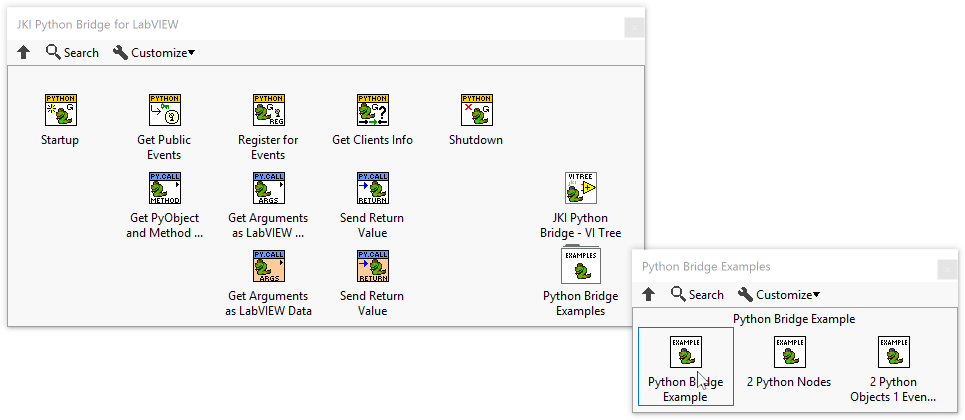This screenshot has width=965, height=420.
Task: Select the Startup VI icon
Action: (x=60, y=110)
